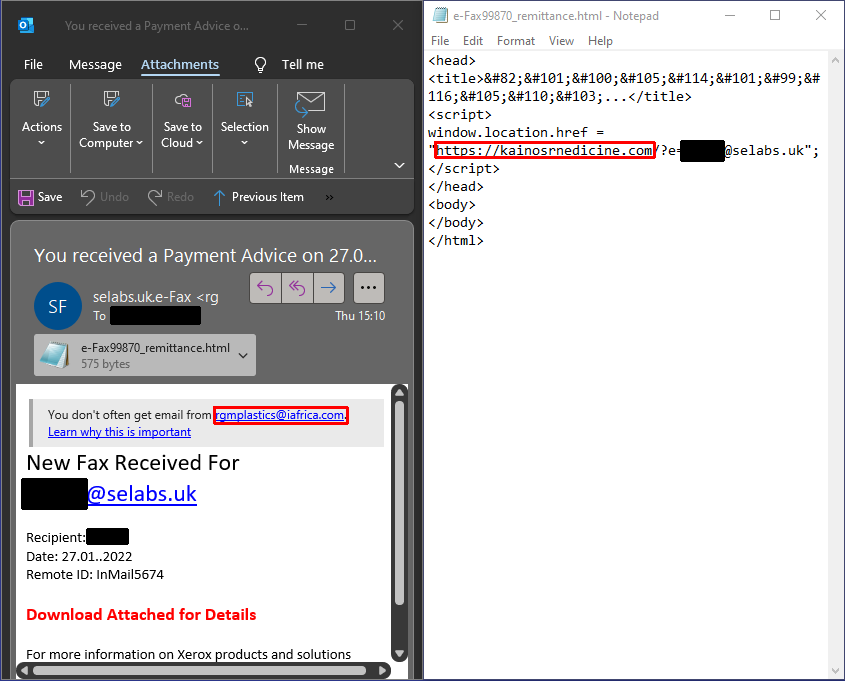Viewport: 845px width, 681px height.
Task: Click the horizontal scrollbar left arrow
Action: click(x=23, y=670)
